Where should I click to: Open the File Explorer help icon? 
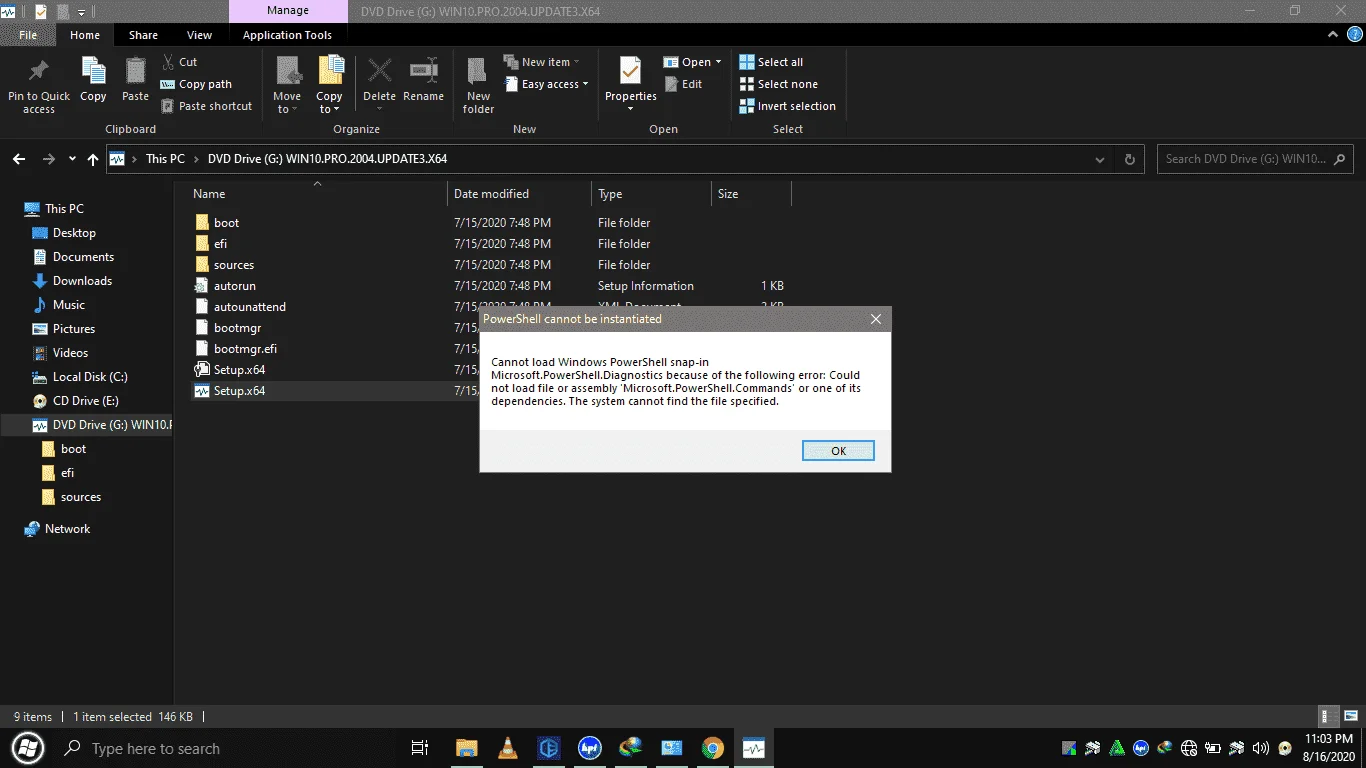[1354, 34]
